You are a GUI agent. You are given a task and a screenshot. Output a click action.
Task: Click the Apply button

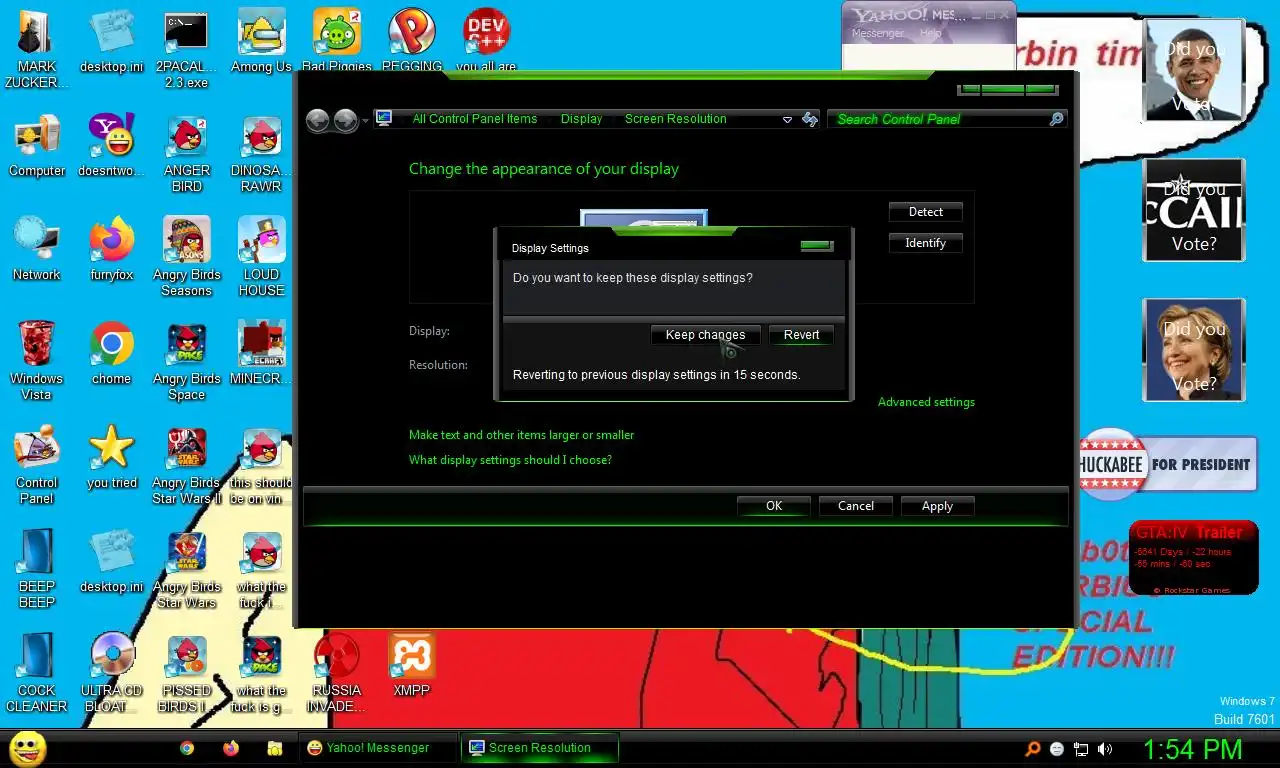(937, 506)
